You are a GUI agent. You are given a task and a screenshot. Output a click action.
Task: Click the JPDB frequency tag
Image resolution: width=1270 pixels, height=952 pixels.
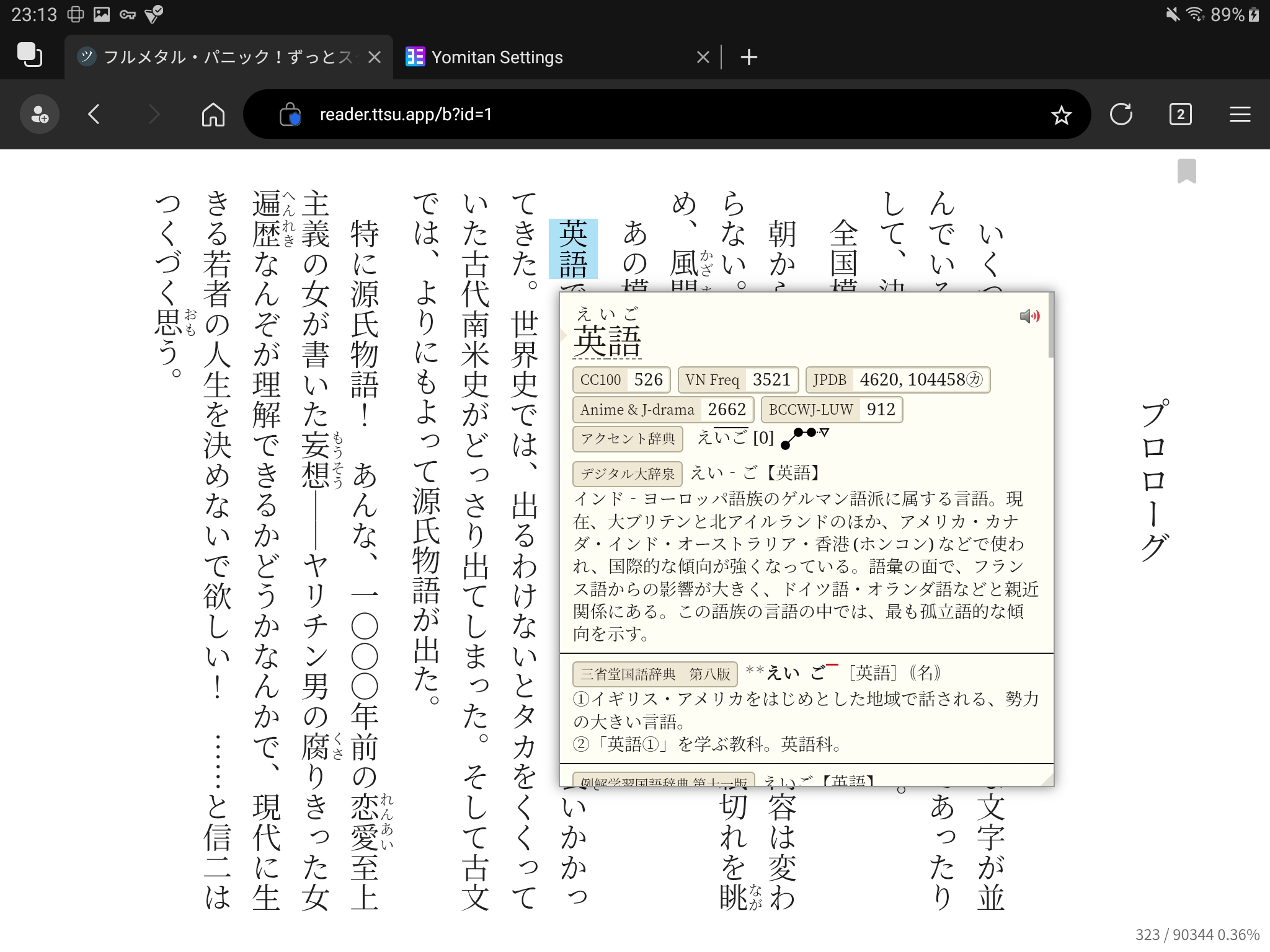(x=829, y=380)
